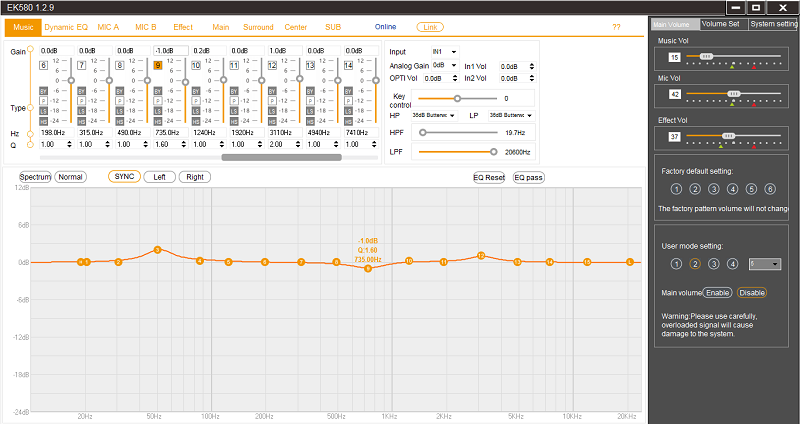This screenshot has height=424, width=800.
Task: Load factory default setting 4
Action: (732, 189)
